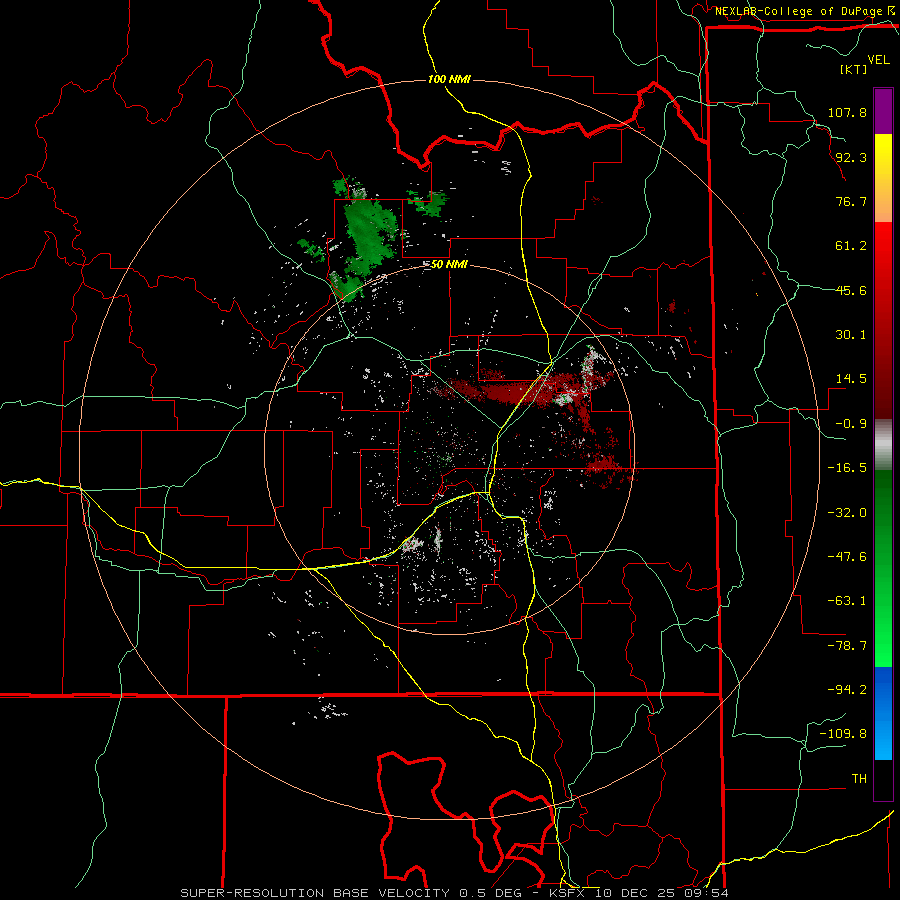Click the [KT] units label
900x900 pixels.
(x=853, y=69)
